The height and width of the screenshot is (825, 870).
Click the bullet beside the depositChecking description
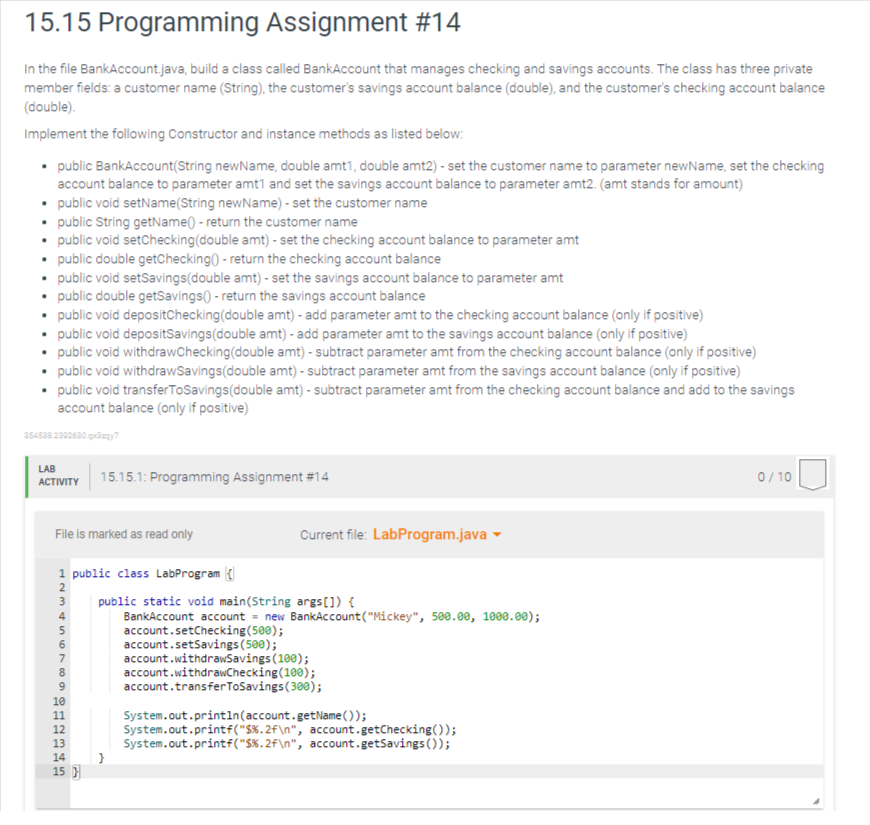[44, 315]
